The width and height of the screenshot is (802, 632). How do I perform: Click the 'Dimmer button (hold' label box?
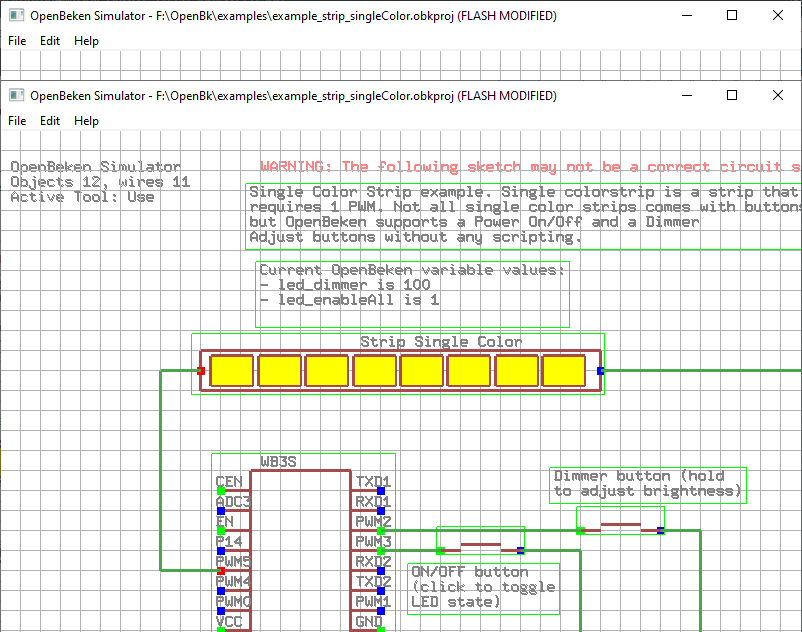click(x=648, y=485)
